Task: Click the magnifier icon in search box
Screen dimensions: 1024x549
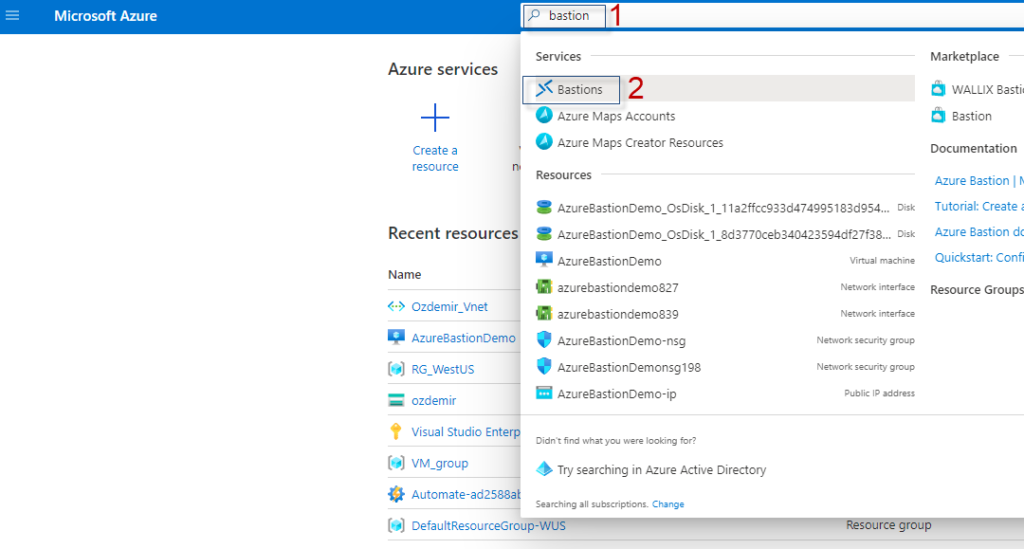Action: tap(535, 15)
